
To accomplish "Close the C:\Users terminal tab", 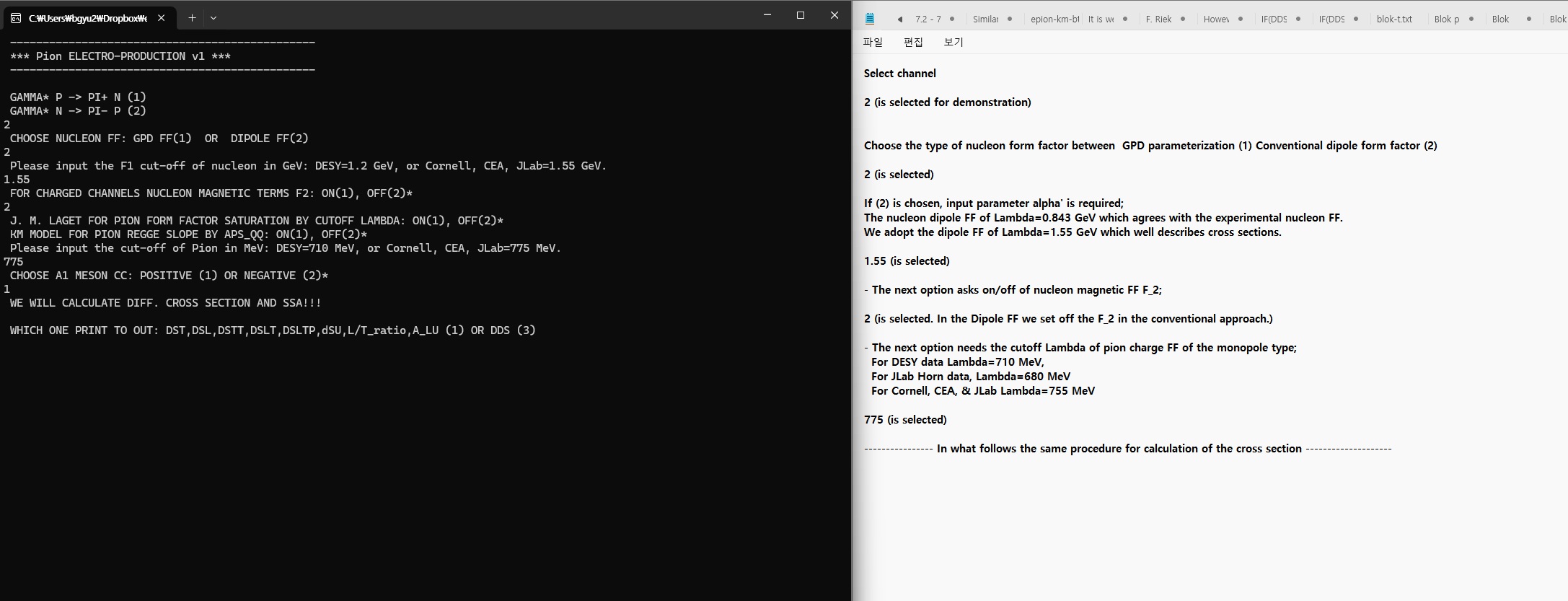I will [x=162, y=18].
